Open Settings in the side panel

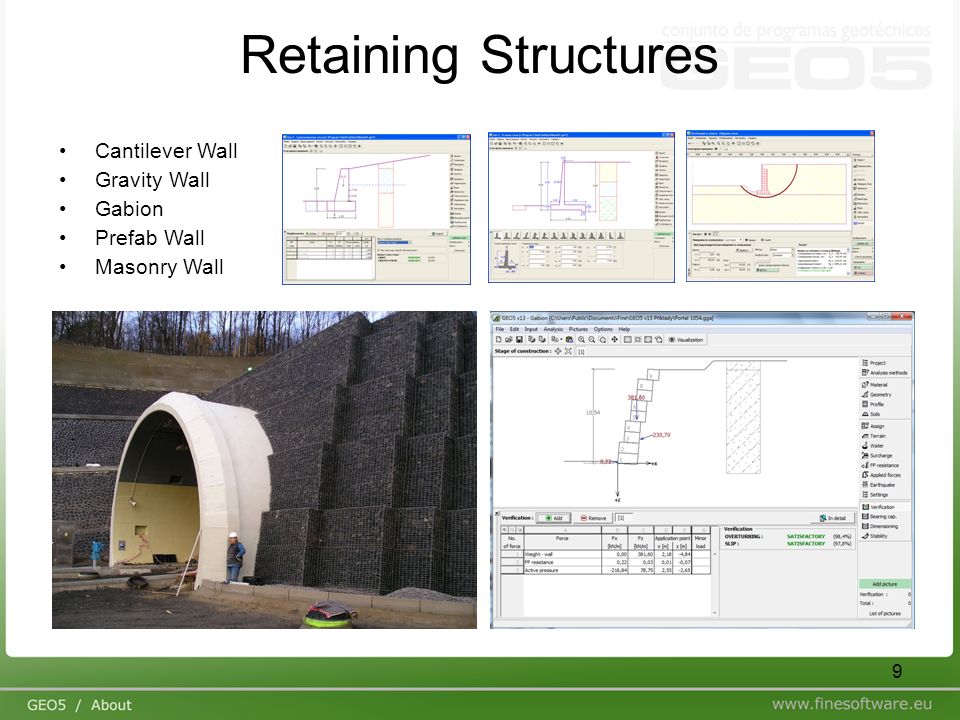pos(874,495)
